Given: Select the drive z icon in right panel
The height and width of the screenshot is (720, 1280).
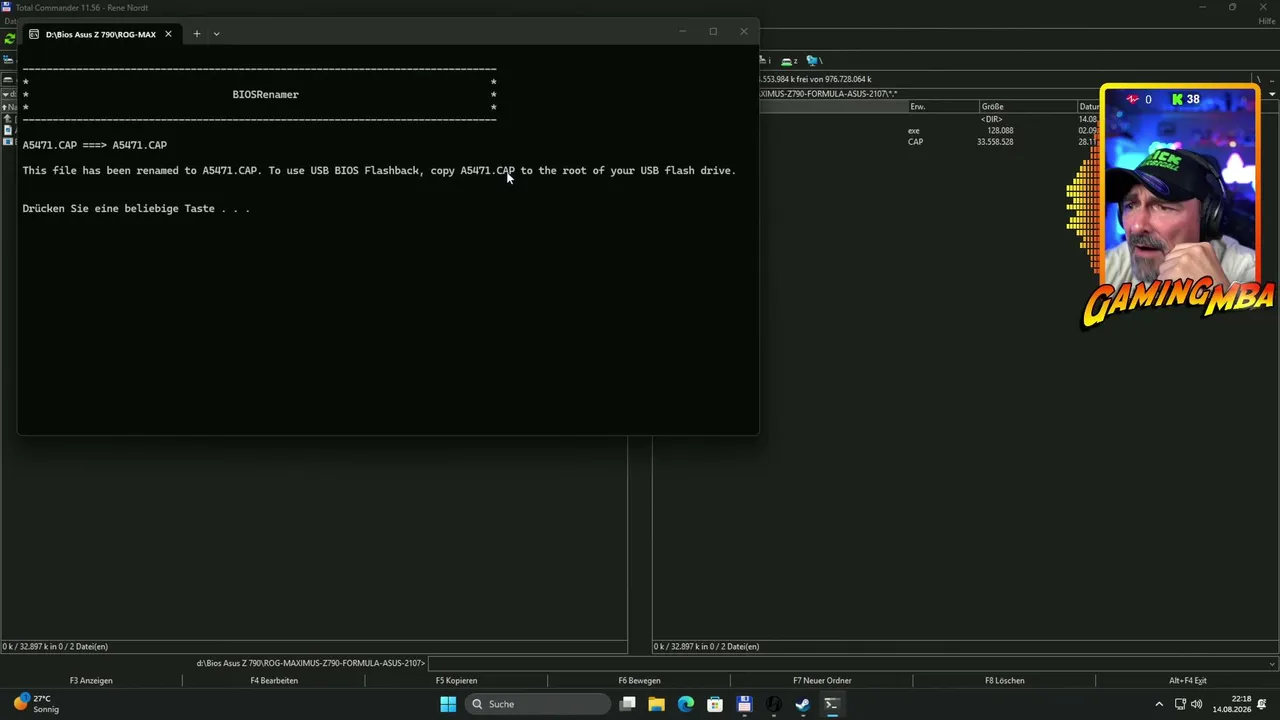Looking at the screenshot, I should tap(789, 61).
